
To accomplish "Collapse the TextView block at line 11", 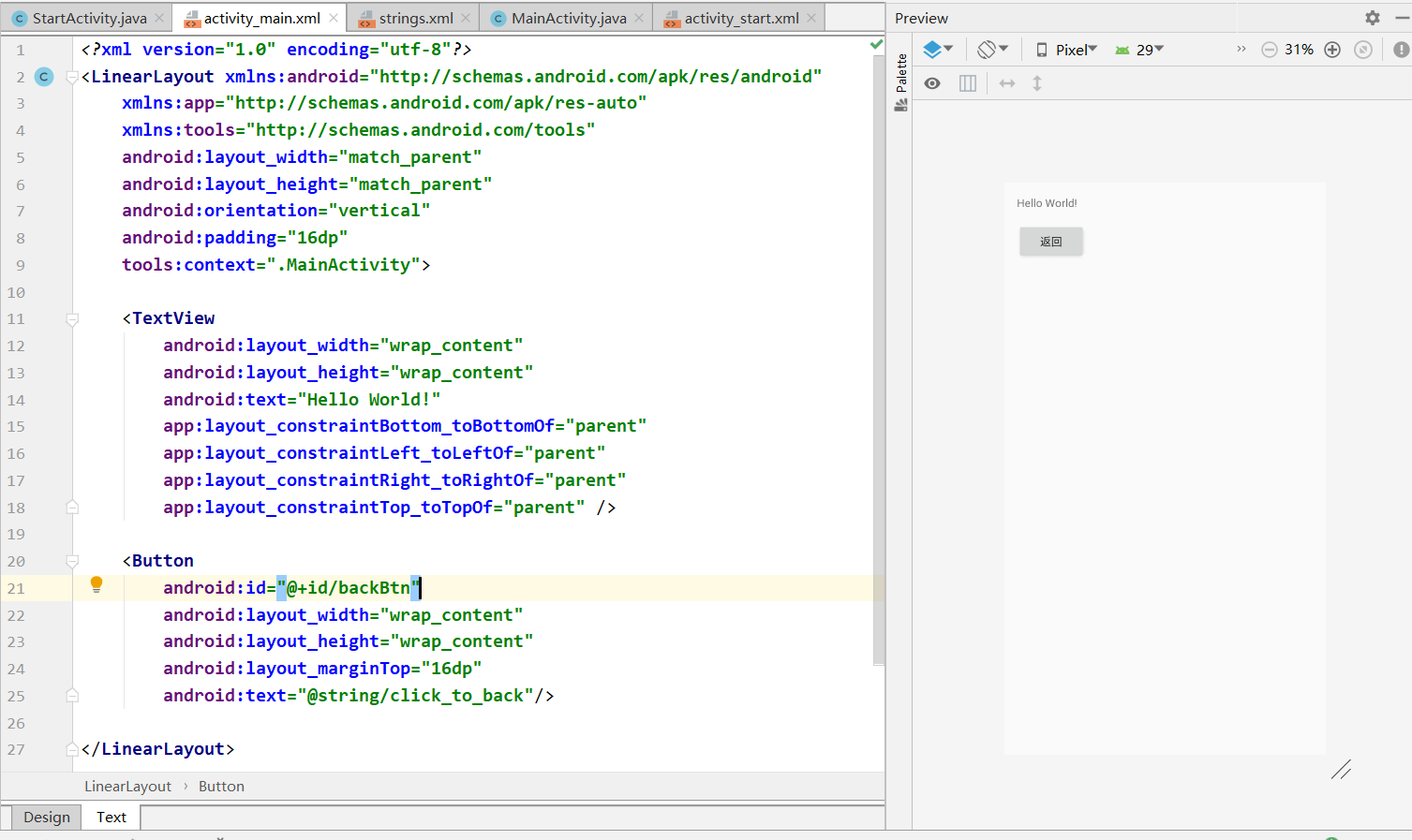I will [72, 319].
